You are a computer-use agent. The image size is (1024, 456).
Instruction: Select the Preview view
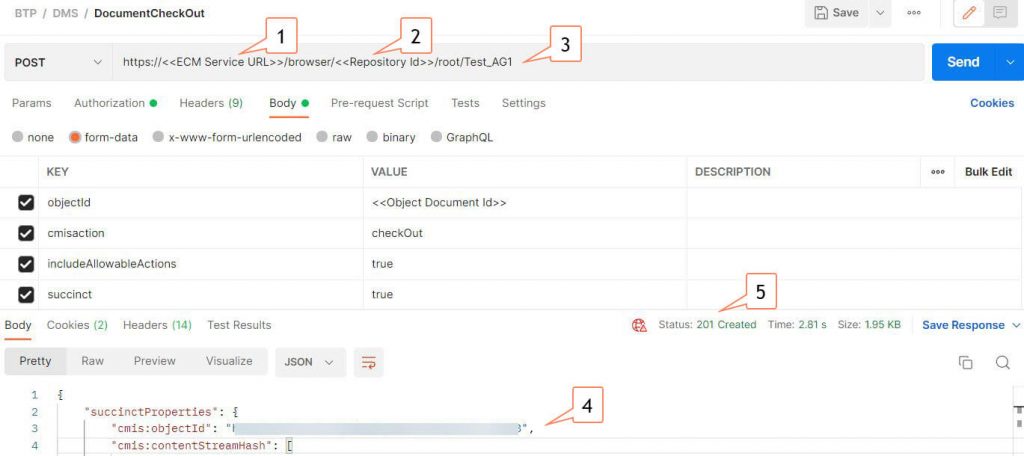click(x=155, y=361)
